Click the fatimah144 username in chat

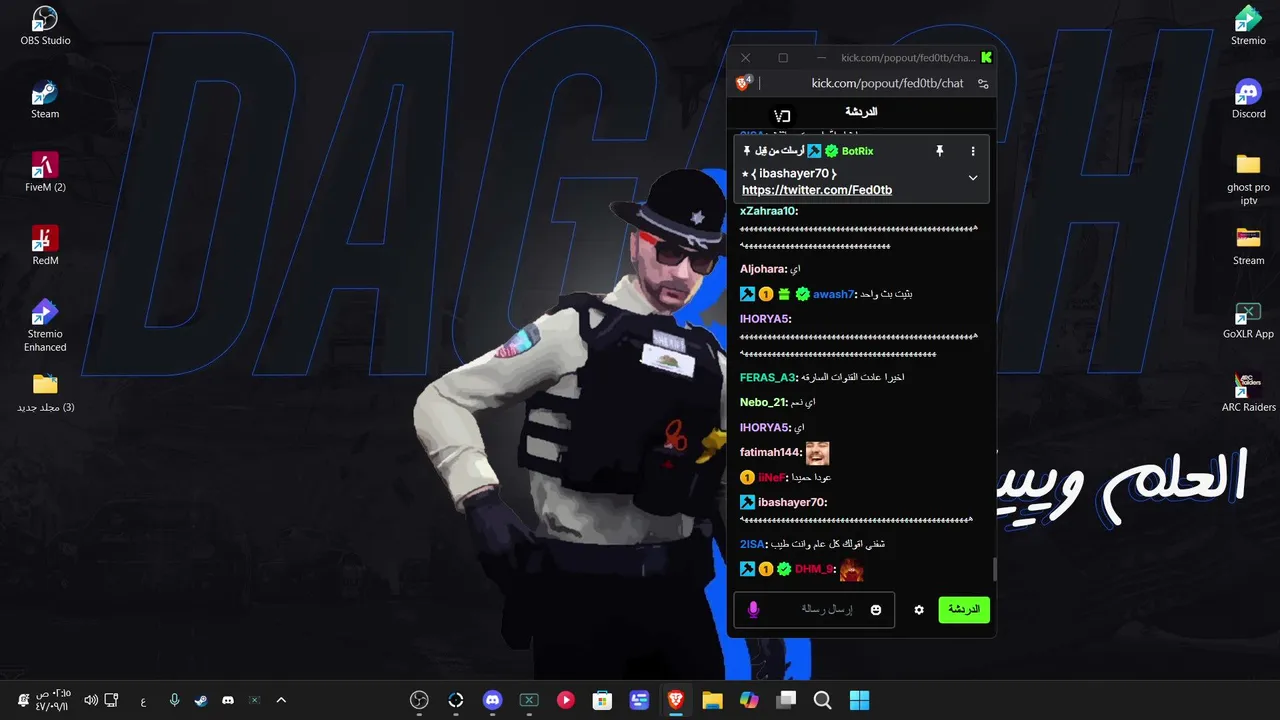[771, 452]
